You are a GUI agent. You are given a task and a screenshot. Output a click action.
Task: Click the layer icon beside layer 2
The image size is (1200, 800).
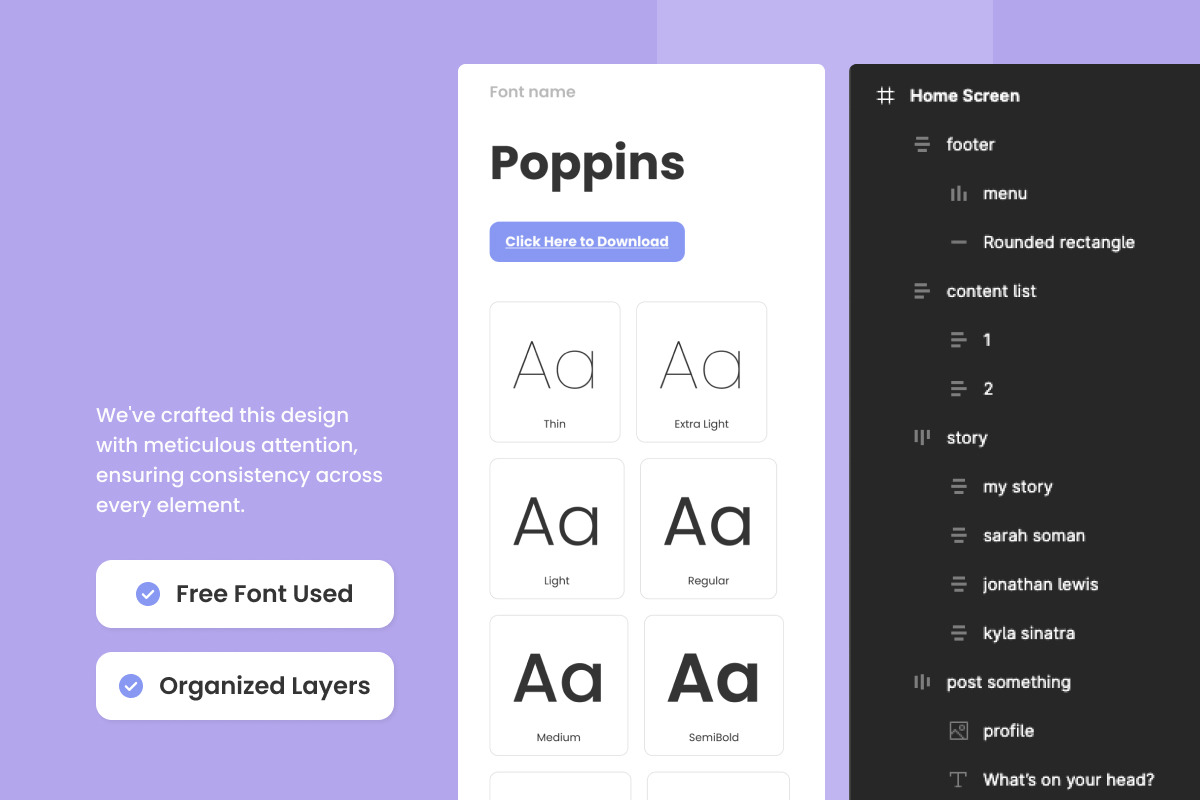959,389
